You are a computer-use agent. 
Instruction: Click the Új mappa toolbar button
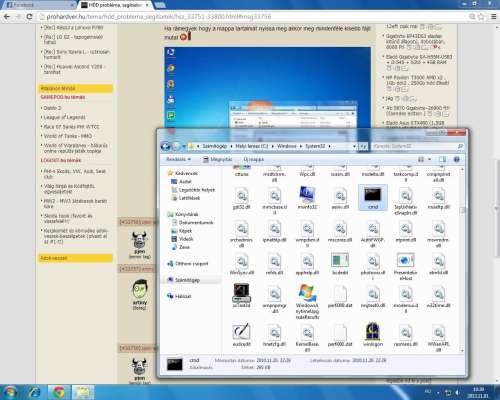point(254,159)
